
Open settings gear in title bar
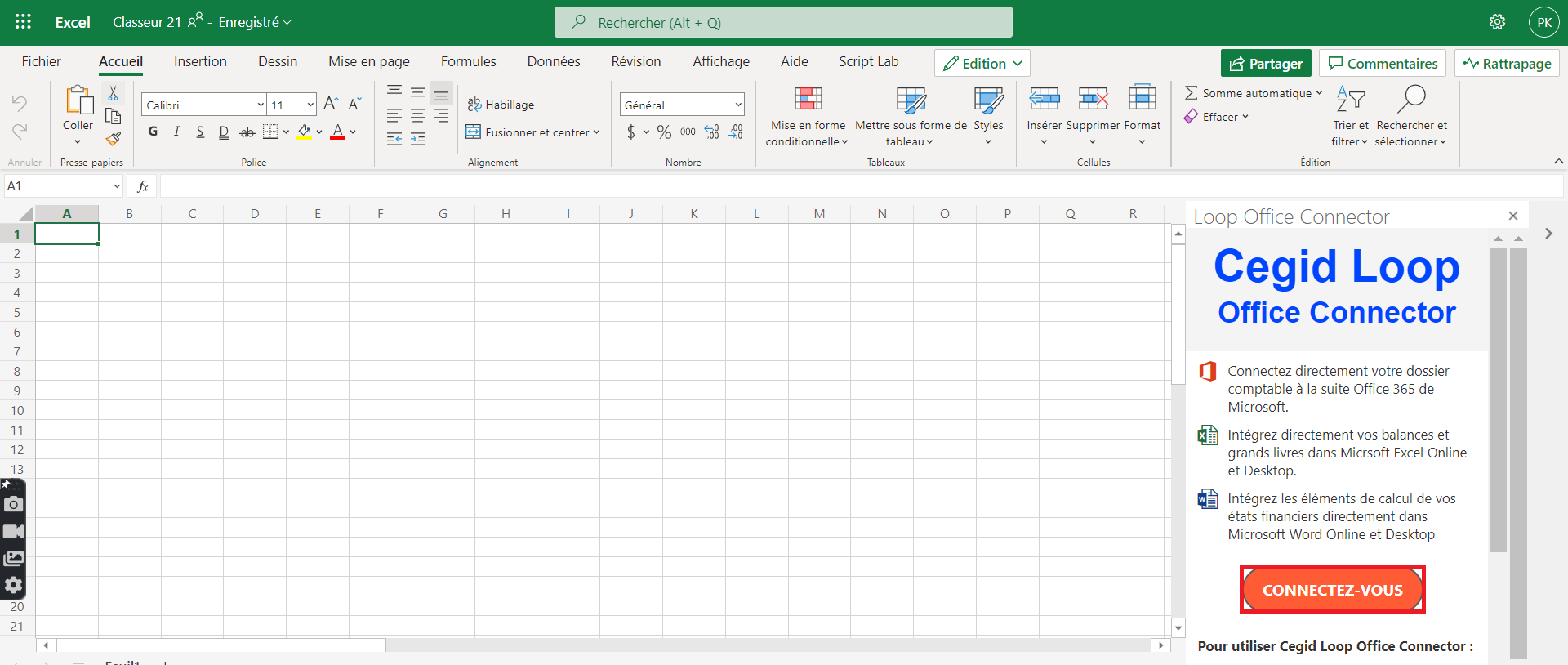point(1497,22)
